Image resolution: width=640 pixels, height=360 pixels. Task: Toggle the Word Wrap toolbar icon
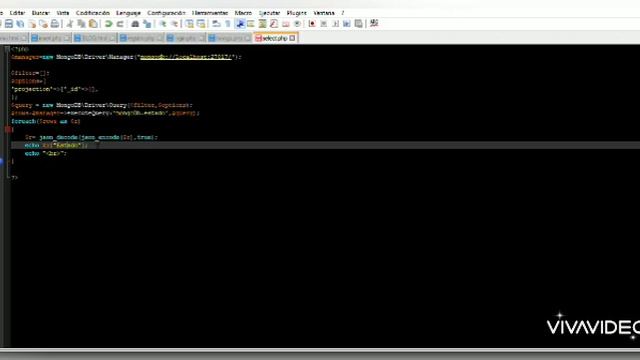tap(216, 24)
